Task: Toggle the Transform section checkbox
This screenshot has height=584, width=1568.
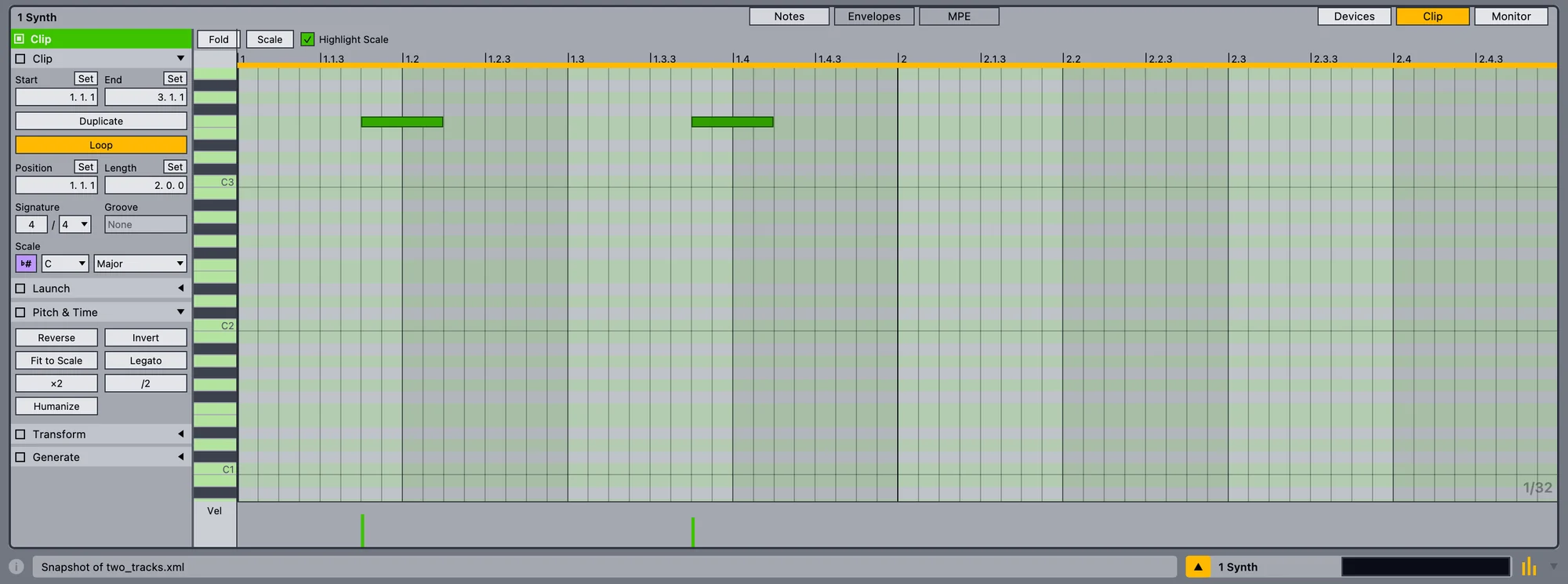Action: coord(20,434)
